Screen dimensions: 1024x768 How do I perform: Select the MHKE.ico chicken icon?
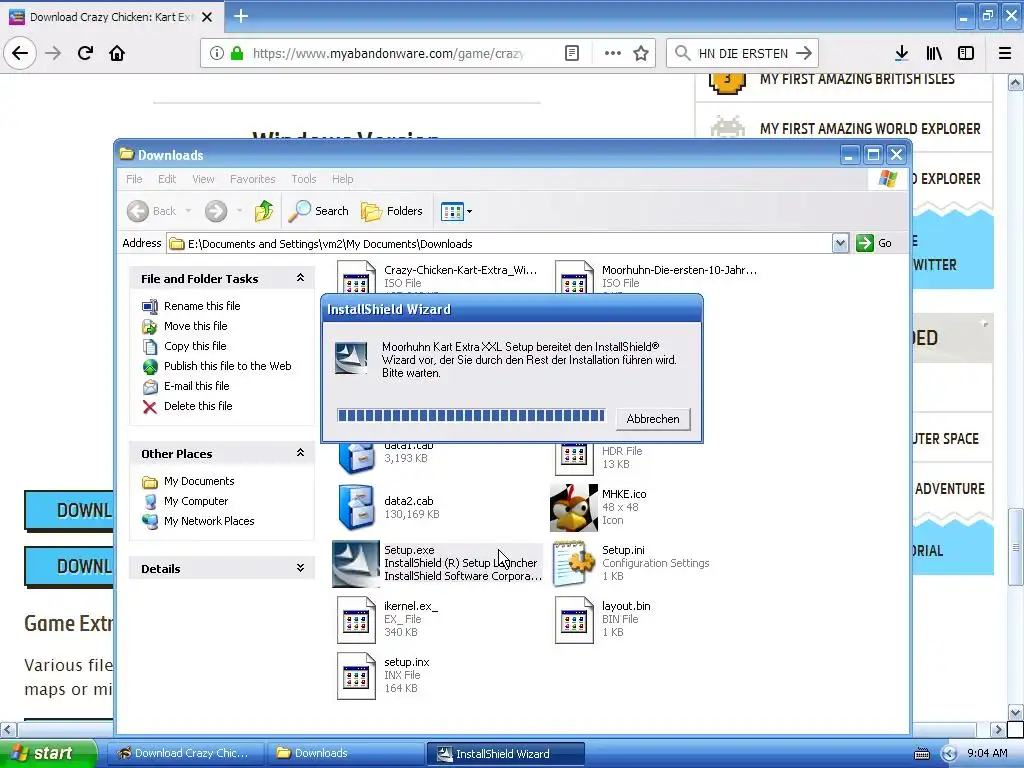573,507
